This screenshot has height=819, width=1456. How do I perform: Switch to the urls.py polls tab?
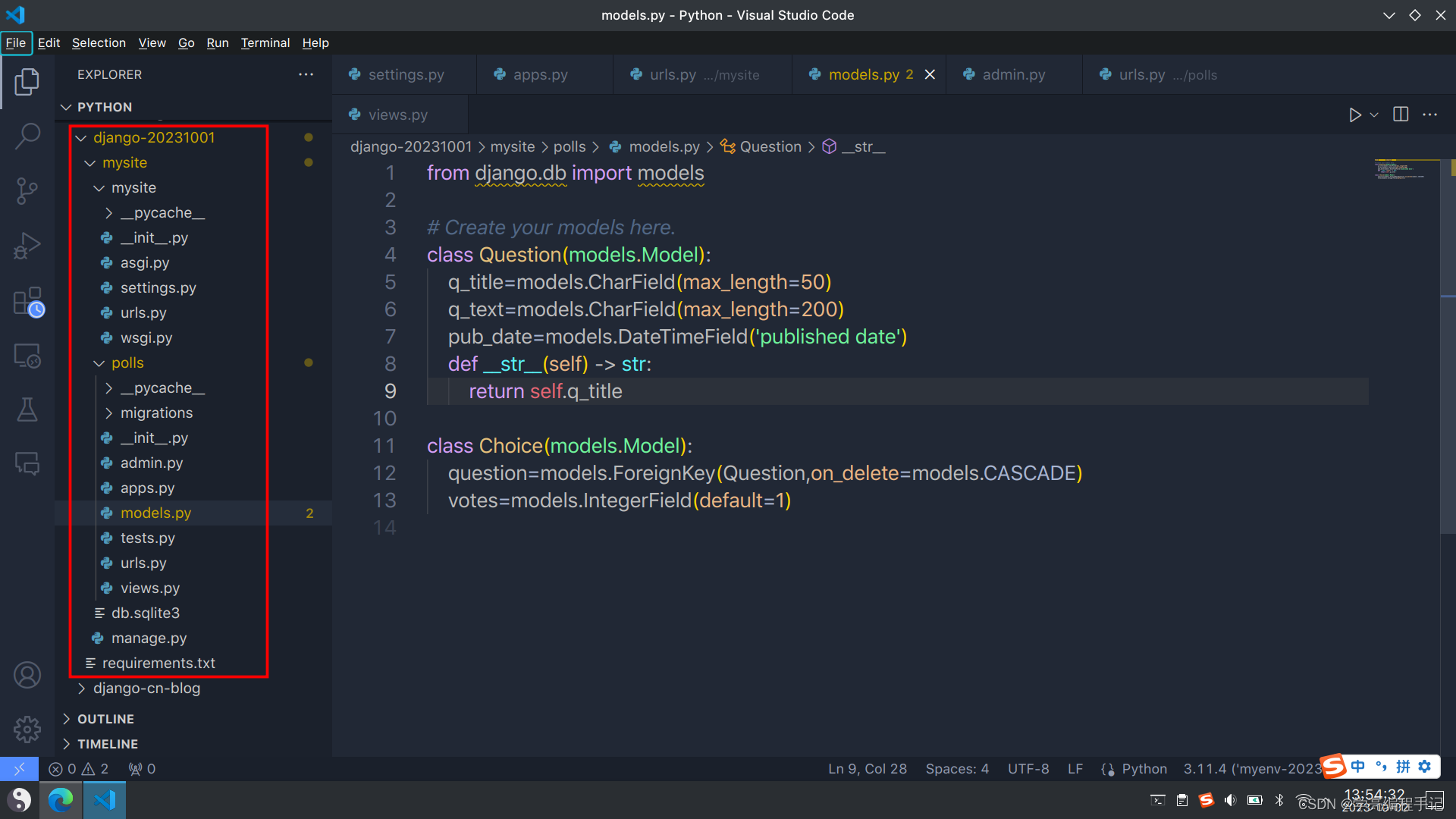1166,74
